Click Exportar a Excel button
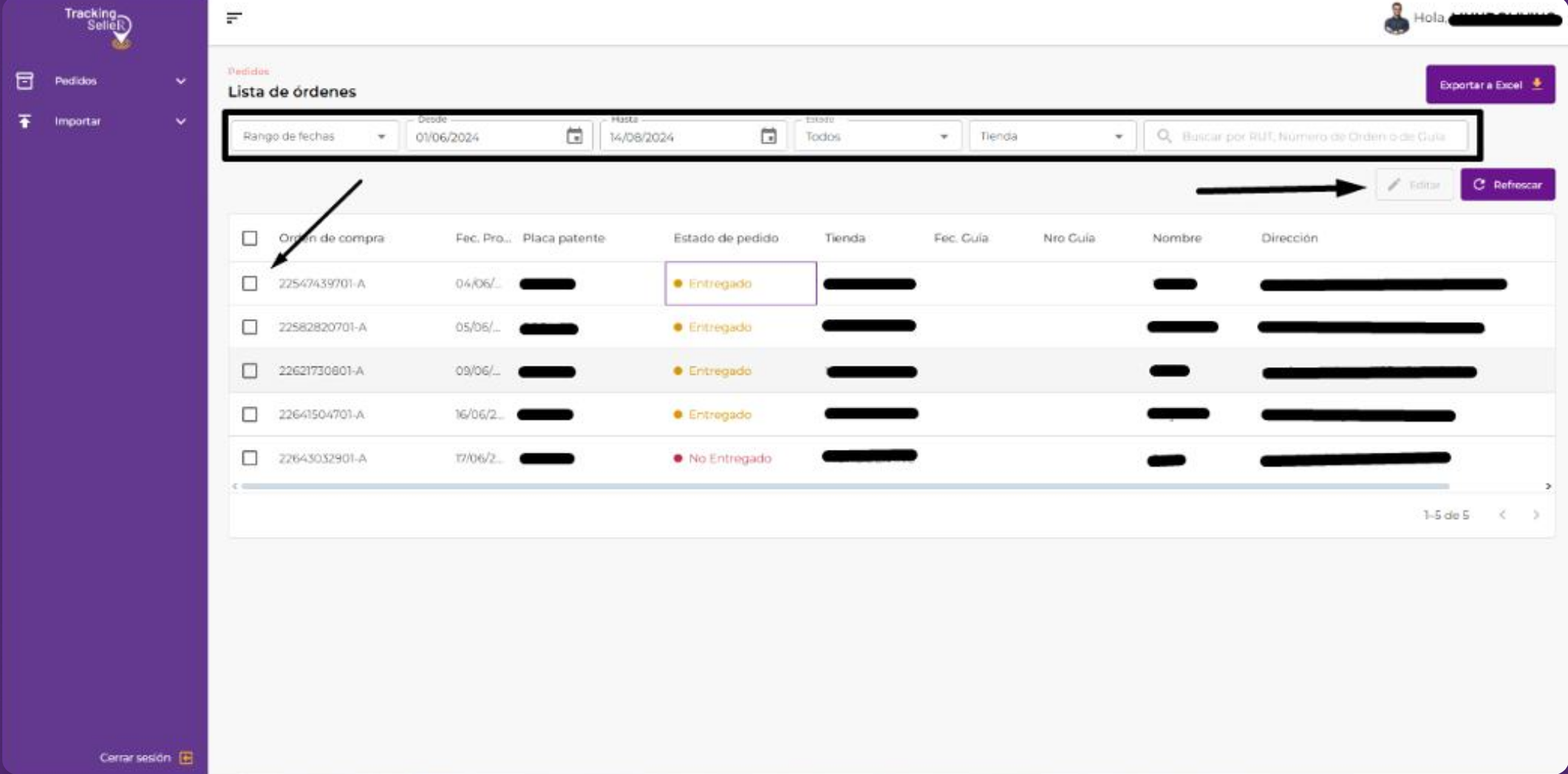1568x774 pixels. pos(1490,84)
